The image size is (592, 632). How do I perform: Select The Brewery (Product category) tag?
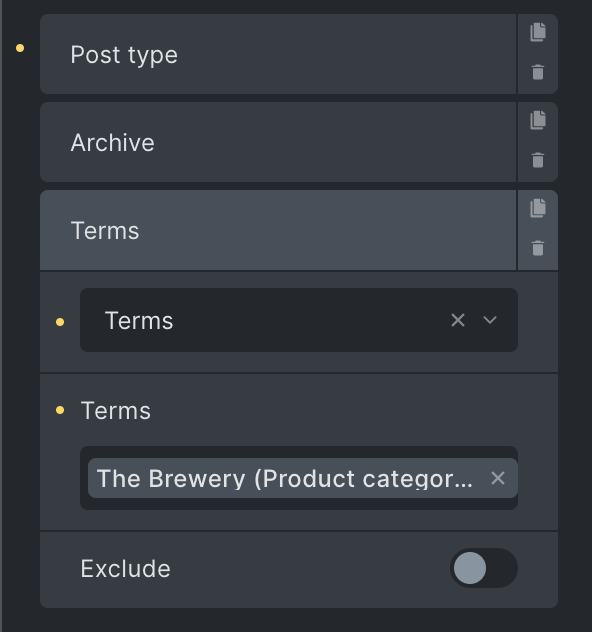pyautogui.click(x=285, y=478)
